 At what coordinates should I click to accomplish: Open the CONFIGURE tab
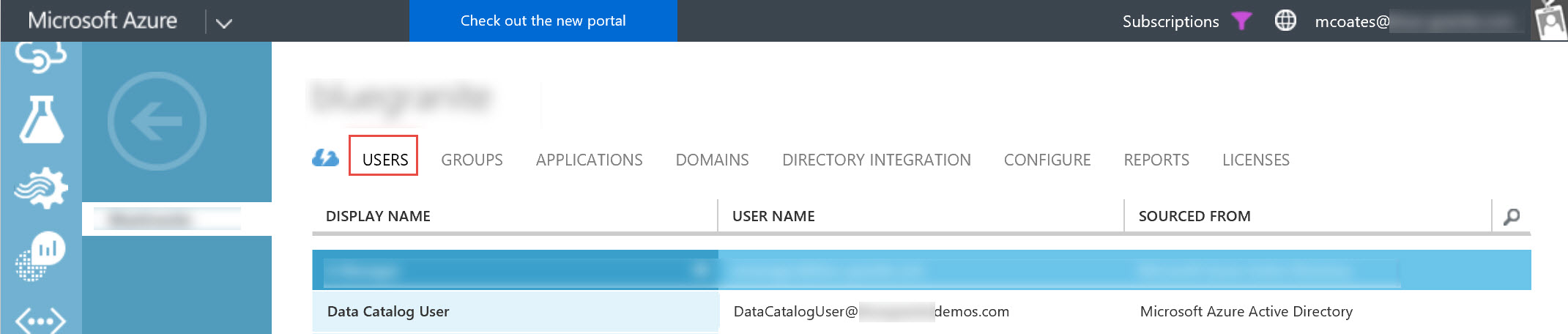tap(1047, 159)
